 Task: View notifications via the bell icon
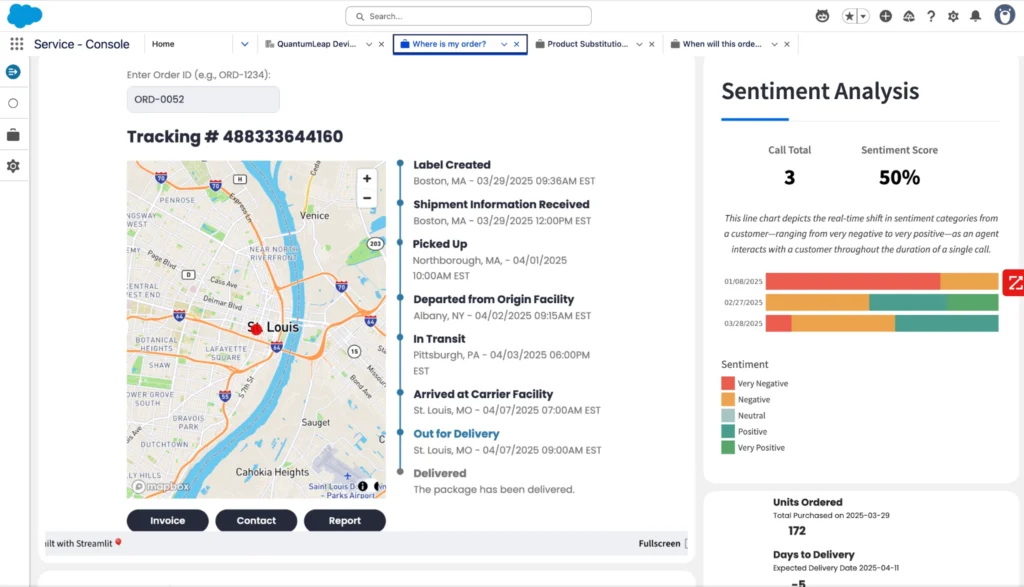(x=976, y=16)
